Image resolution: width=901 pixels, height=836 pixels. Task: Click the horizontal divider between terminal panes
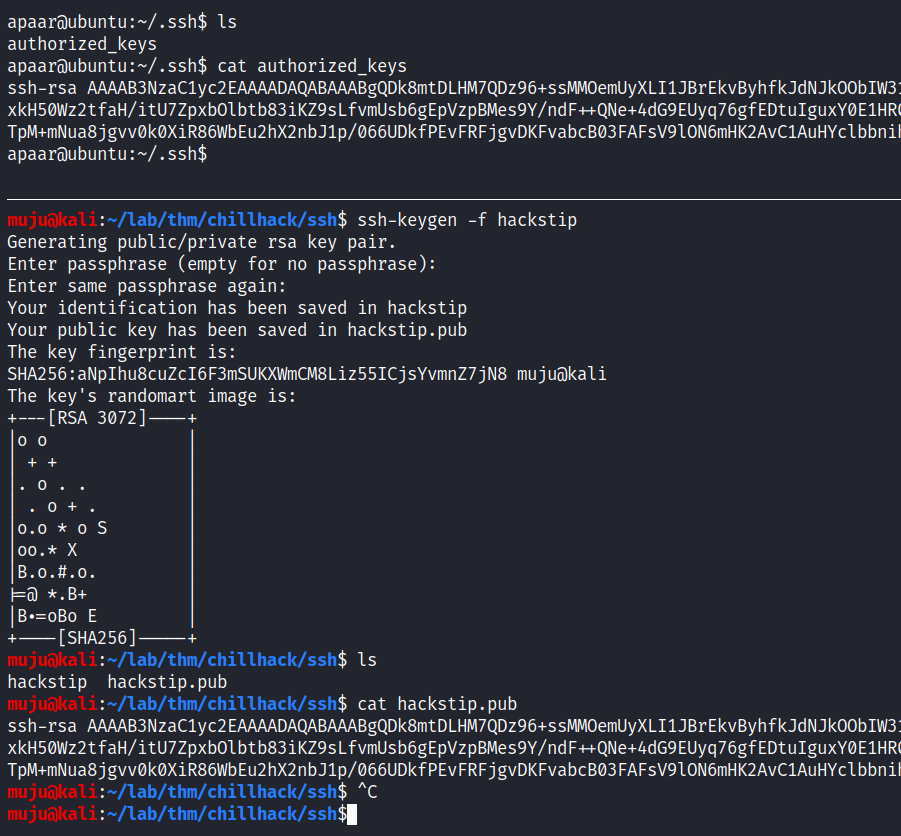click(454, 199)
